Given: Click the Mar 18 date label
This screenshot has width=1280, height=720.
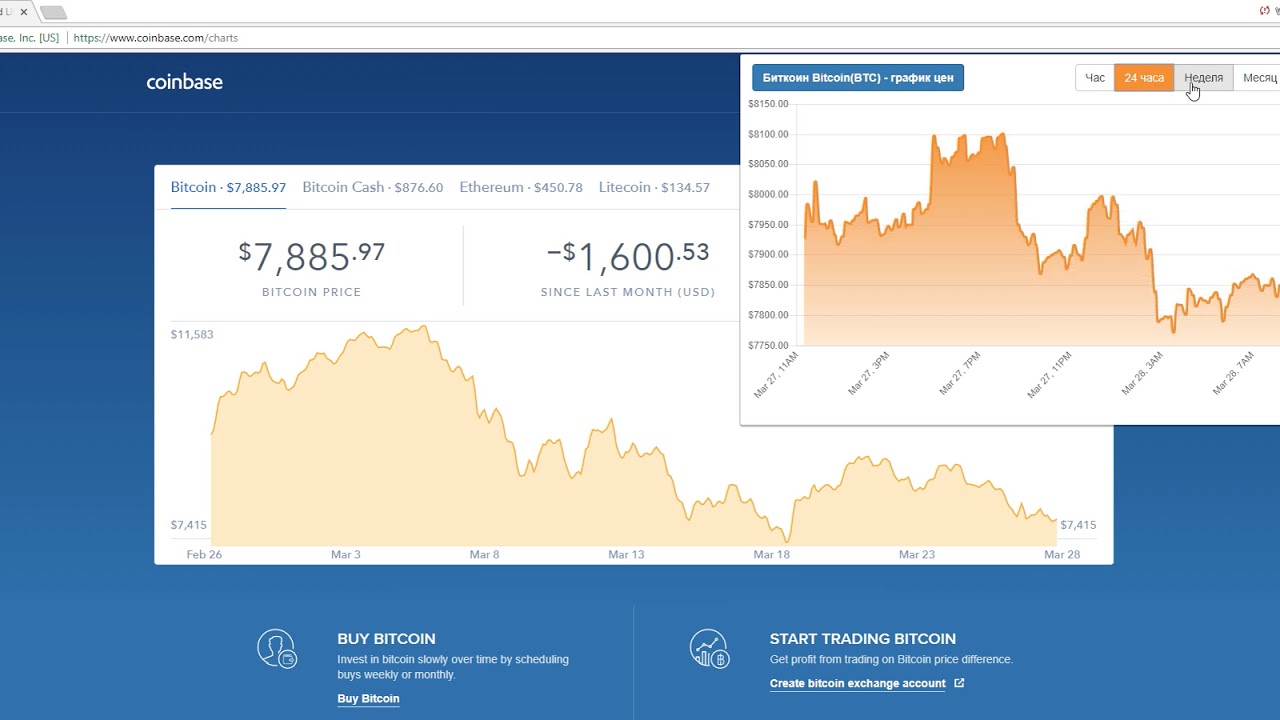Looking at the screenshot, I should click(x=771, y=554).
